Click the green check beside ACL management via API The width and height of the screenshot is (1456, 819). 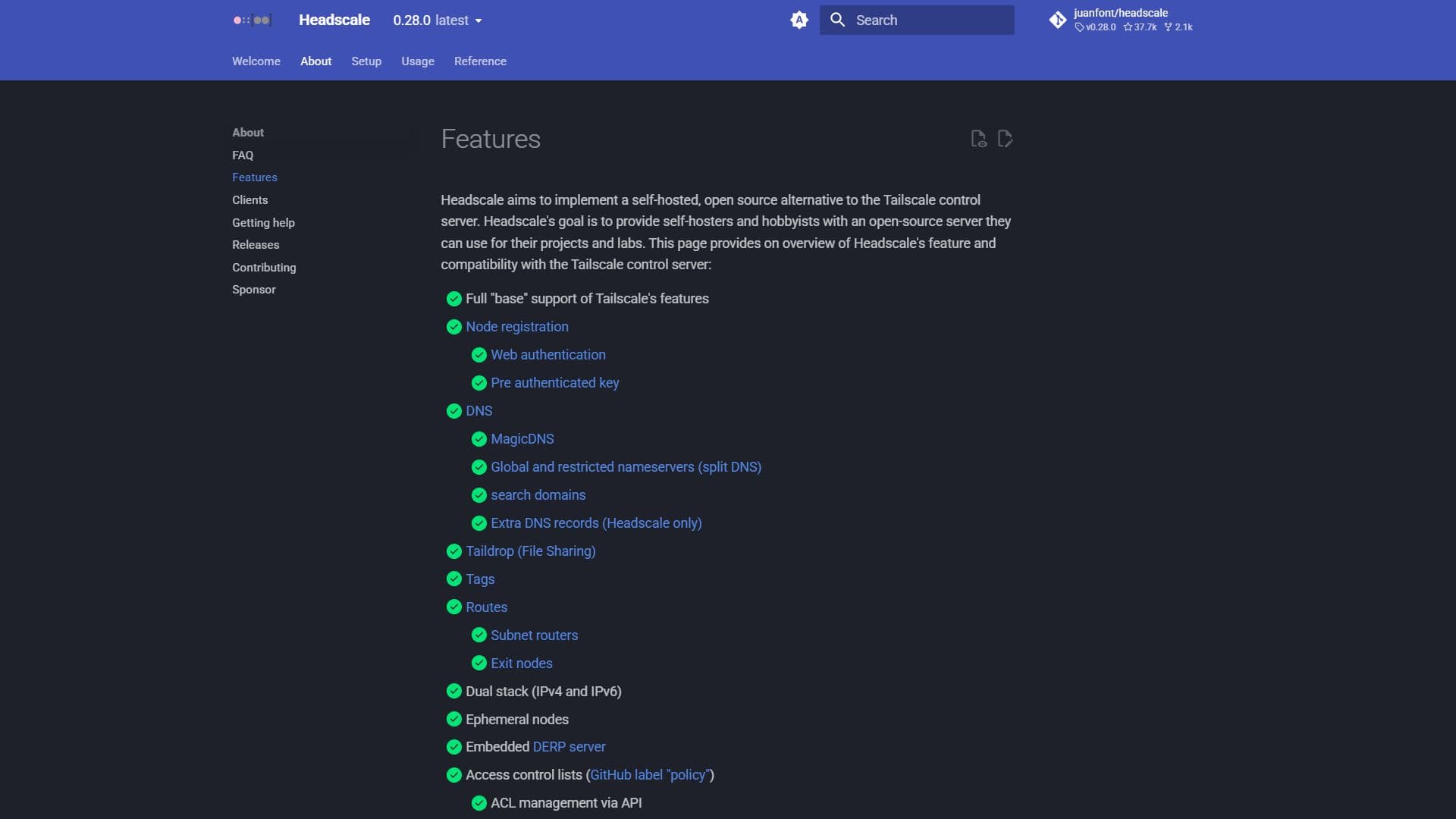[x=479, y=803]
